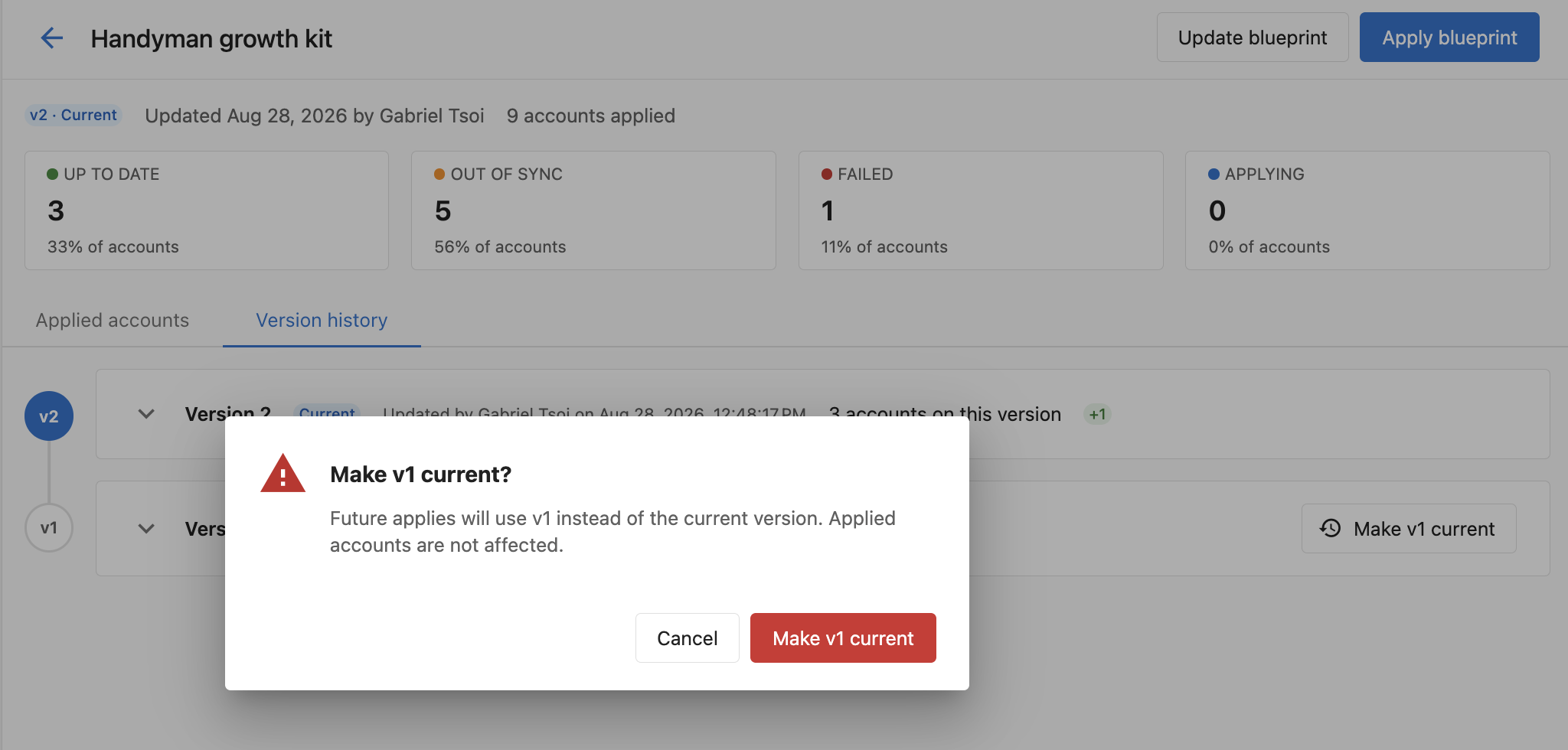Cancel the make v1 current dialog
This screenshot has width=1568, height=750.
click(687, 637)
